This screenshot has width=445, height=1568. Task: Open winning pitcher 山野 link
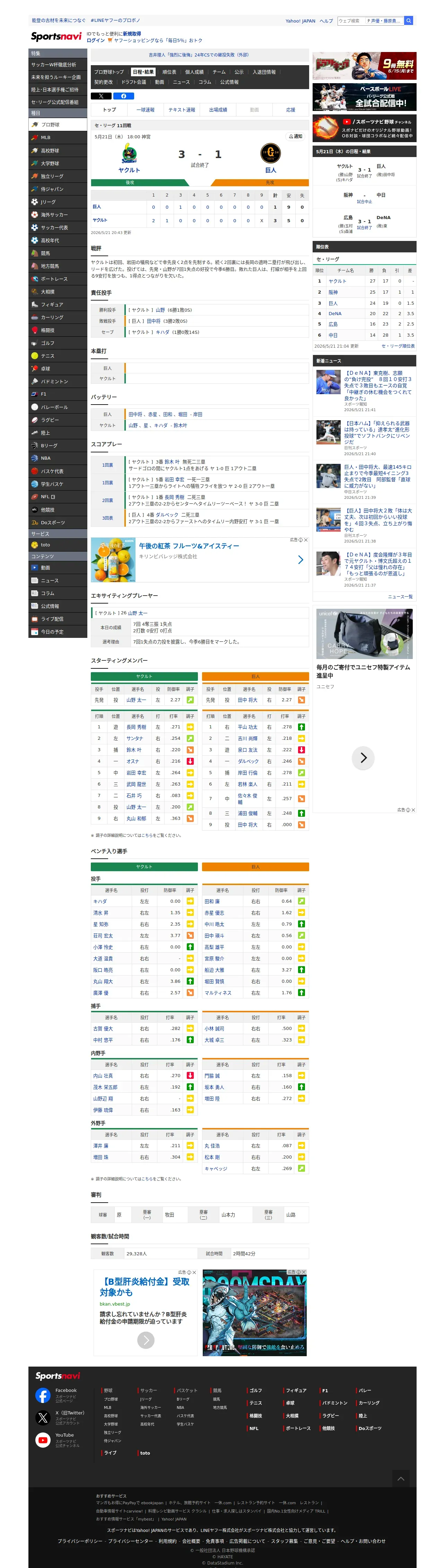click(x=160, y=310)
